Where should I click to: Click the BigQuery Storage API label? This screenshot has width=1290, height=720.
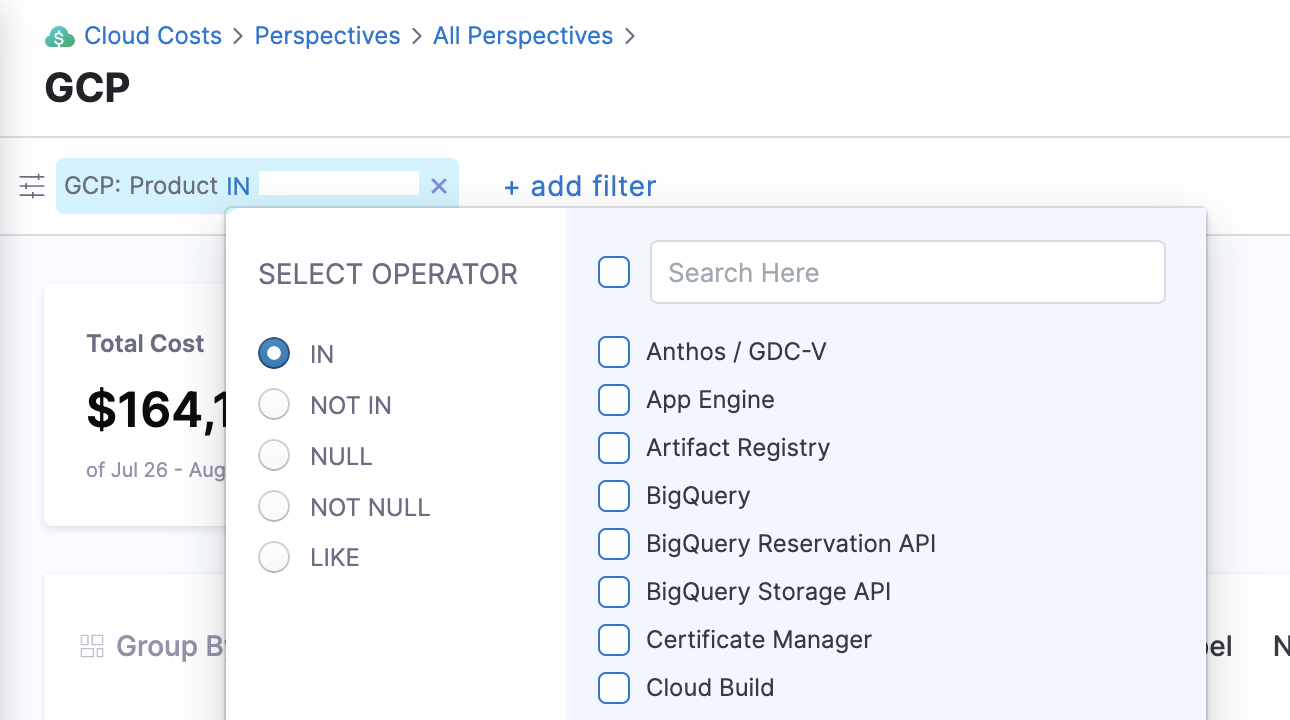point(769,592)
